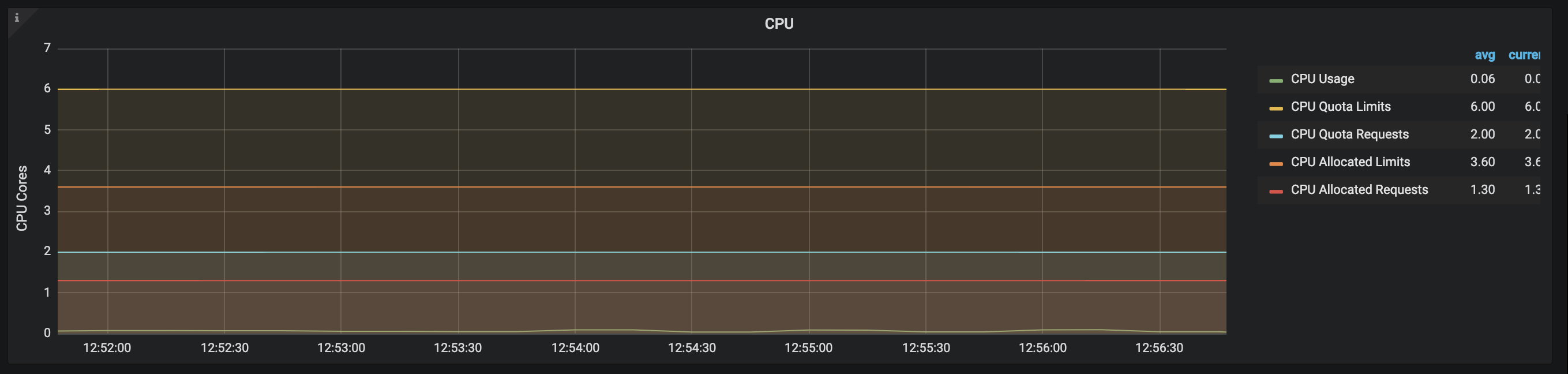The width and height of the screenshot is (1568, 374).
Task: Isolate the CPU Allocated Limits series label
Action: click(1350, 162)
